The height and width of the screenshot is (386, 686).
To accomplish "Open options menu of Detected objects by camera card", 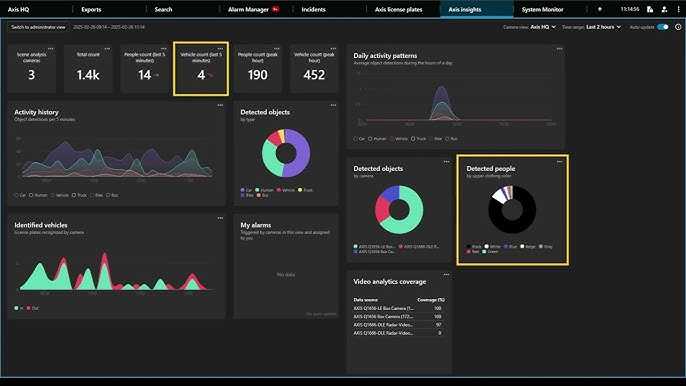I will tap(446, 161).
